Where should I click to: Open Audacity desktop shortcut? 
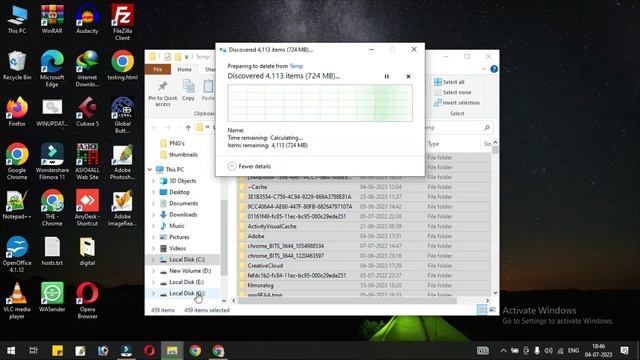[x=87, y=20]
